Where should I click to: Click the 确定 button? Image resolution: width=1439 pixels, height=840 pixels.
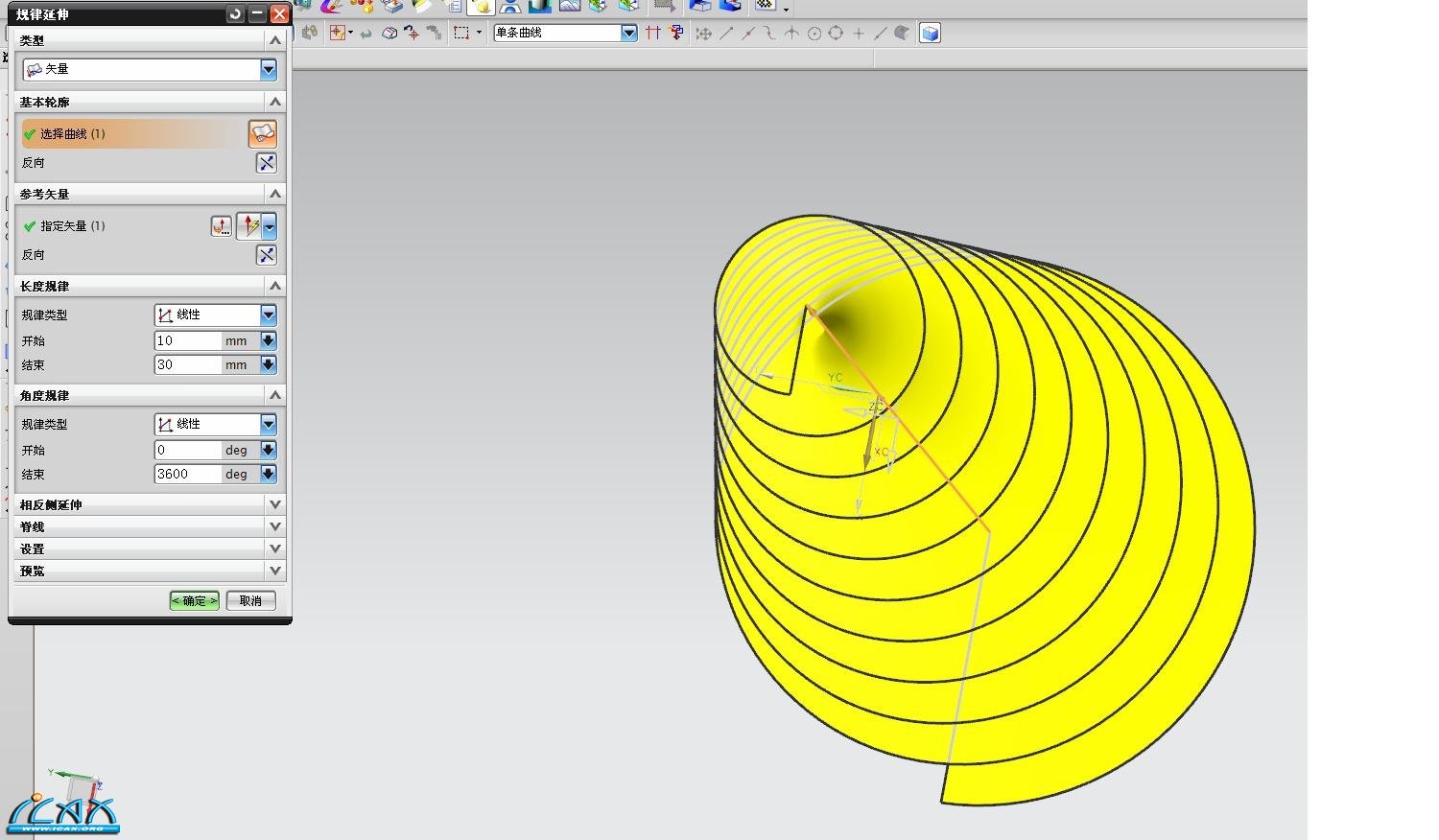[194, 600]
